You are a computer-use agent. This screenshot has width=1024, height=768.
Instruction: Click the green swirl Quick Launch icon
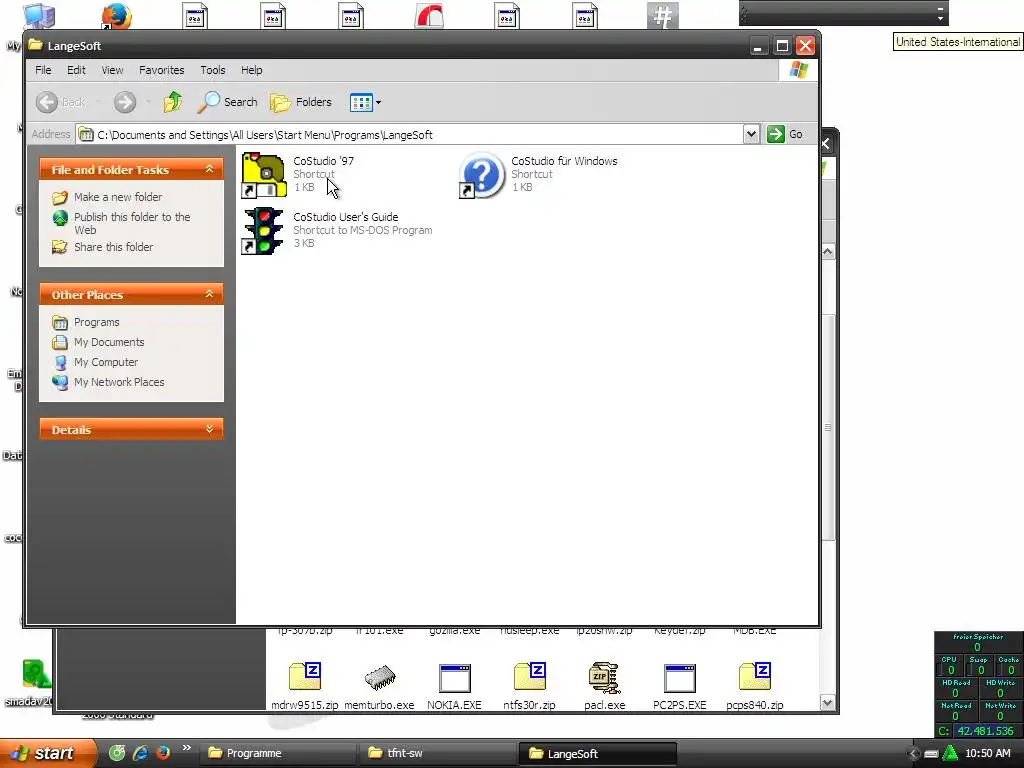(x=117, y=752)
